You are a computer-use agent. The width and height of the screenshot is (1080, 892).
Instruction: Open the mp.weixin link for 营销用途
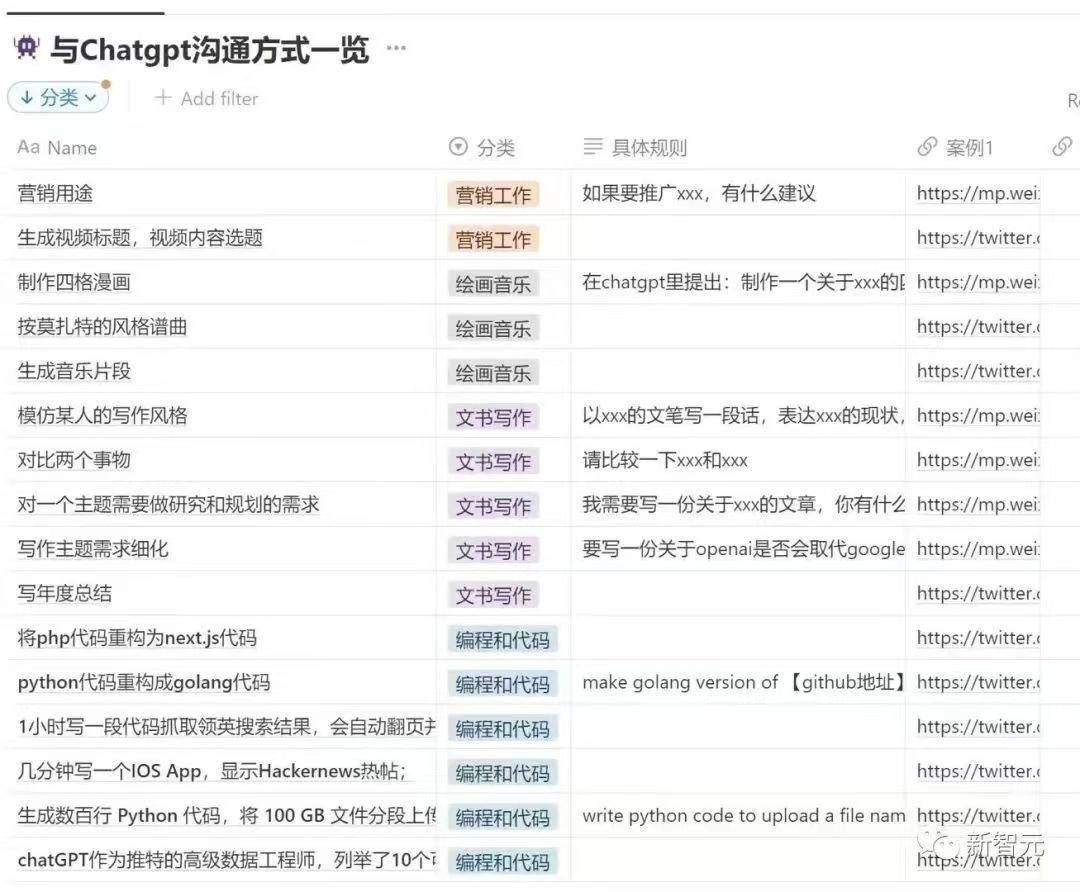click(978, 194)
